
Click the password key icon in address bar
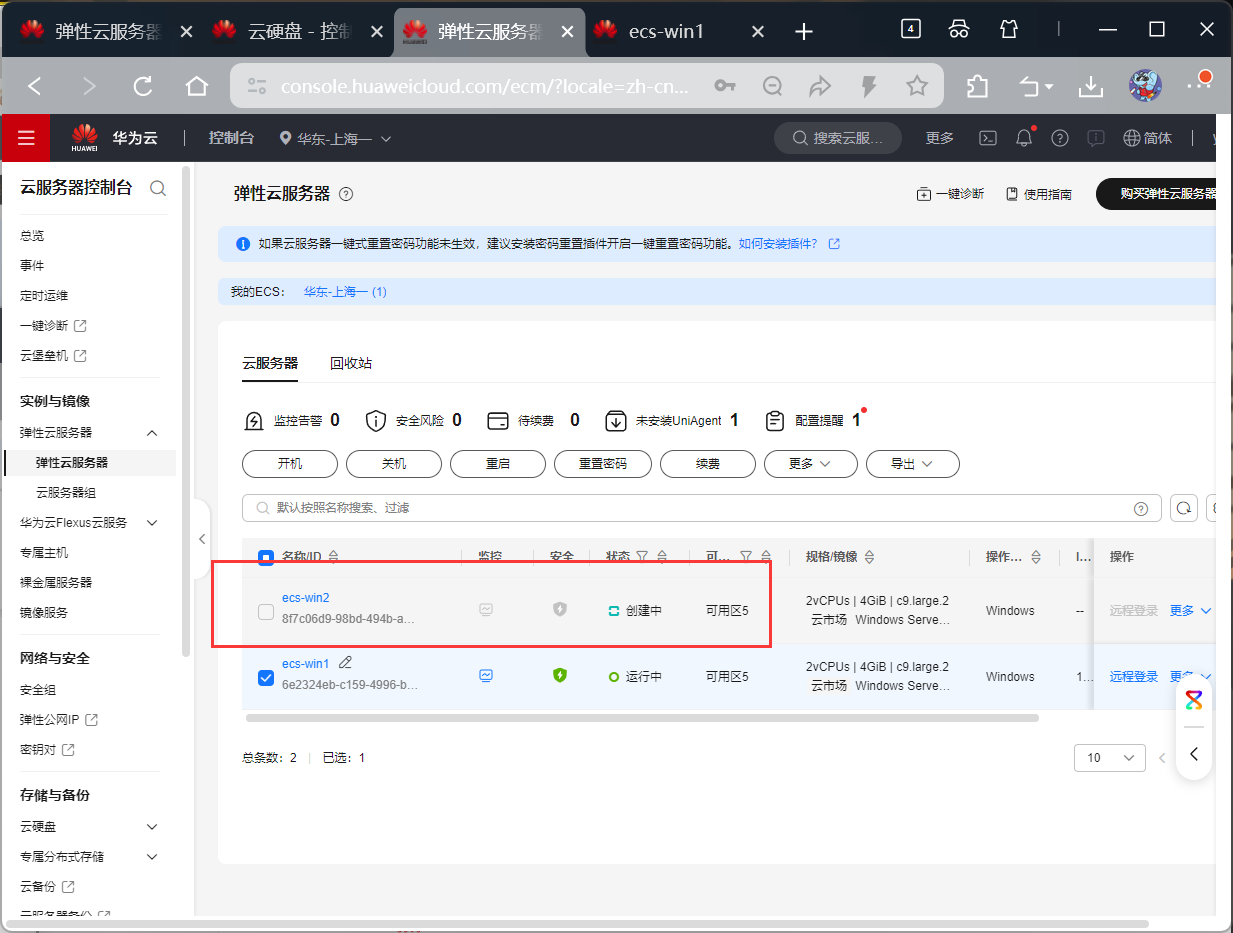pyautogui.click(x=725, y=87)
